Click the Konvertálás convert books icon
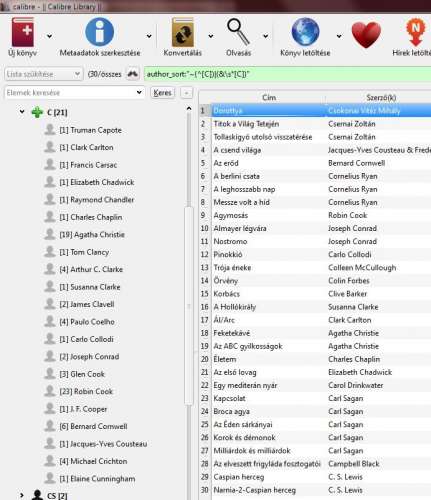This screenshot has height=500, width=431. pos(183,32)
